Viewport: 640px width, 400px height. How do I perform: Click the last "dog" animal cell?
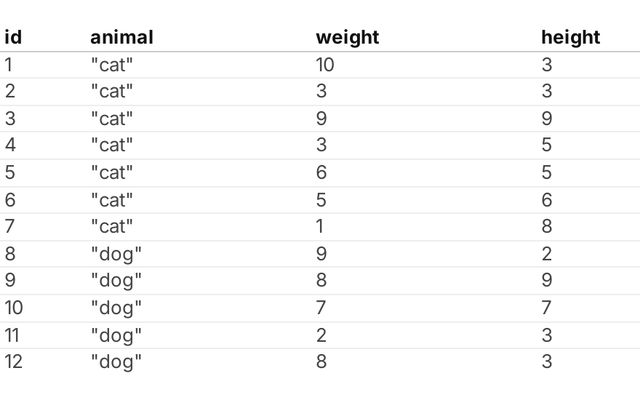point(116,362)
